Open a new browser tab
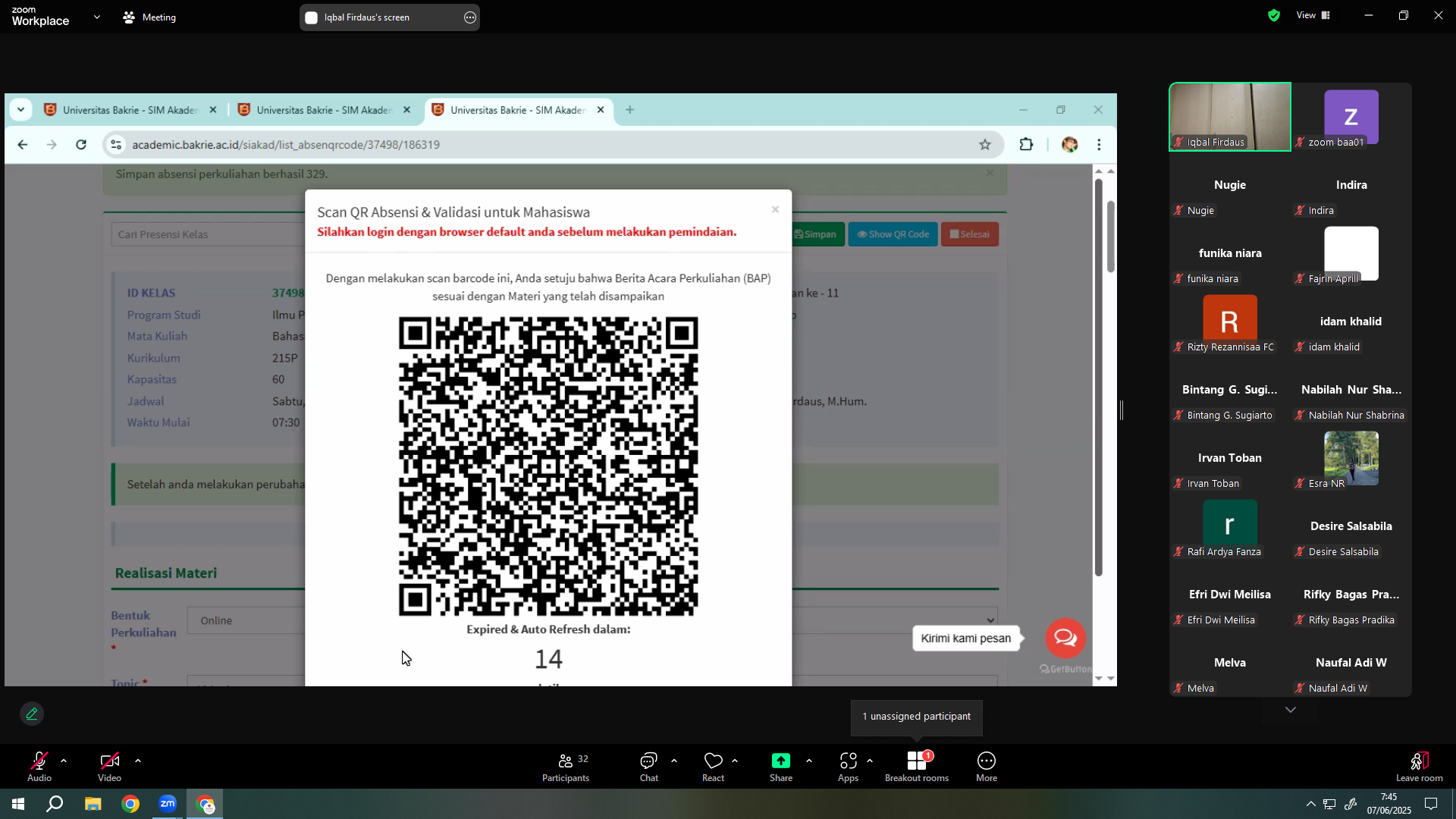 (x=630, y=110)
